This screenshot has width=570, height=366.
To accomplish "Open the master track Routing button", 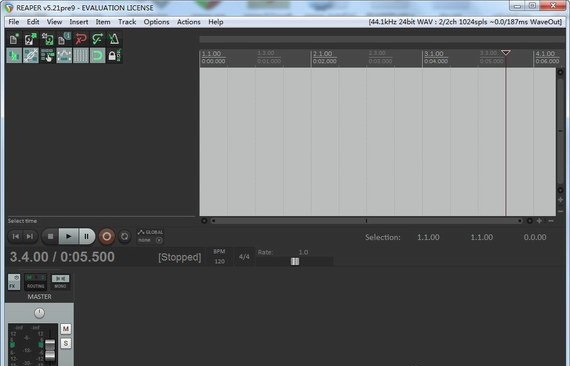I will pos(36,282).
